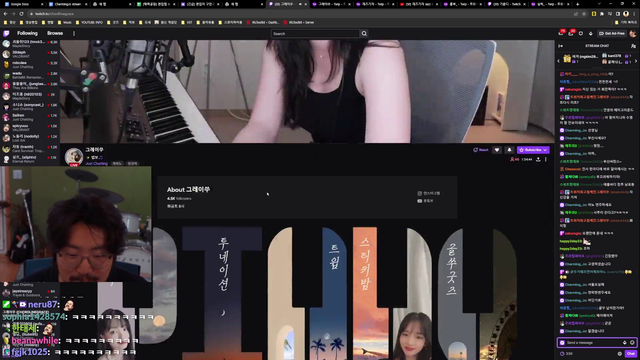Open the followed channel 20daph in sidebar

(29, 54)
